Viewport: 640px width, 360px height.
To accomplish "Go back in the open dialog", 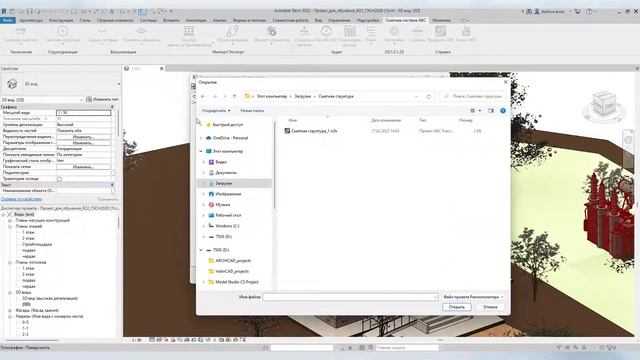I will click(x=203, y=96).
